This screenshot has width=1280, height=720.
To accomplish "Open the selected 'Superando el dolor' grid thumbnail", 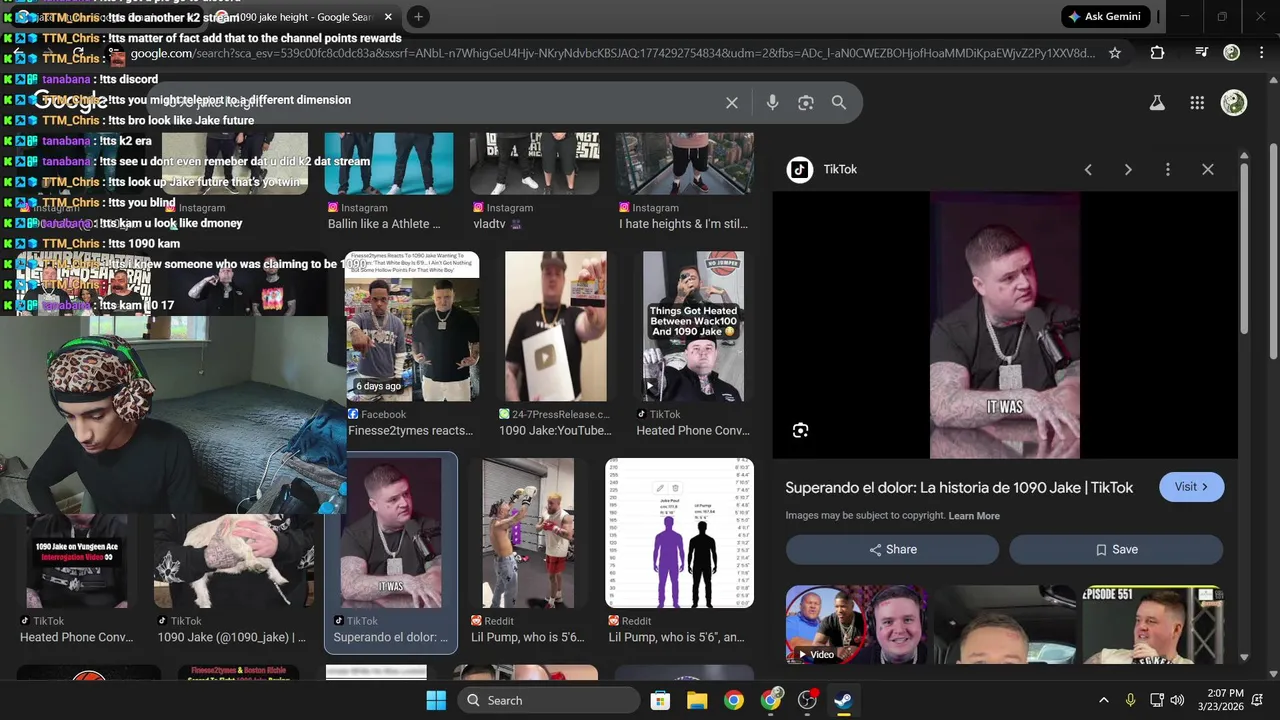I will 391,533.
